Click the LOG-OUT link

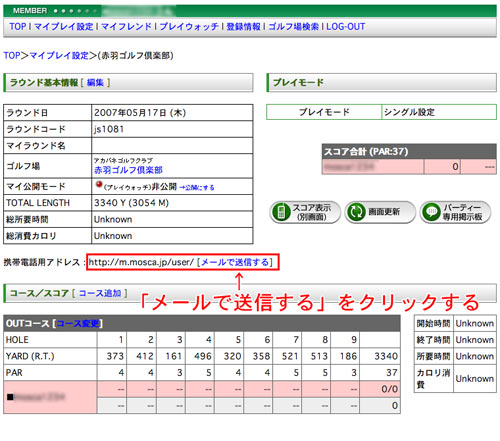345,27
